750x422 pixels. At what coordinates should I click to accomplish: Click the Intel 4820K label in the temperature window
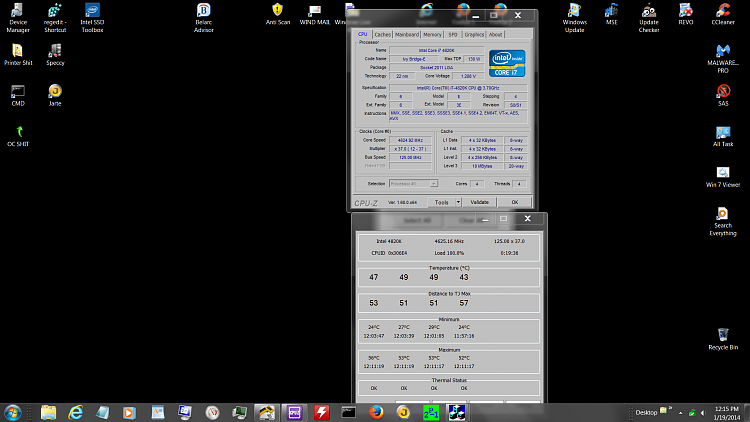tap(389, 241)
